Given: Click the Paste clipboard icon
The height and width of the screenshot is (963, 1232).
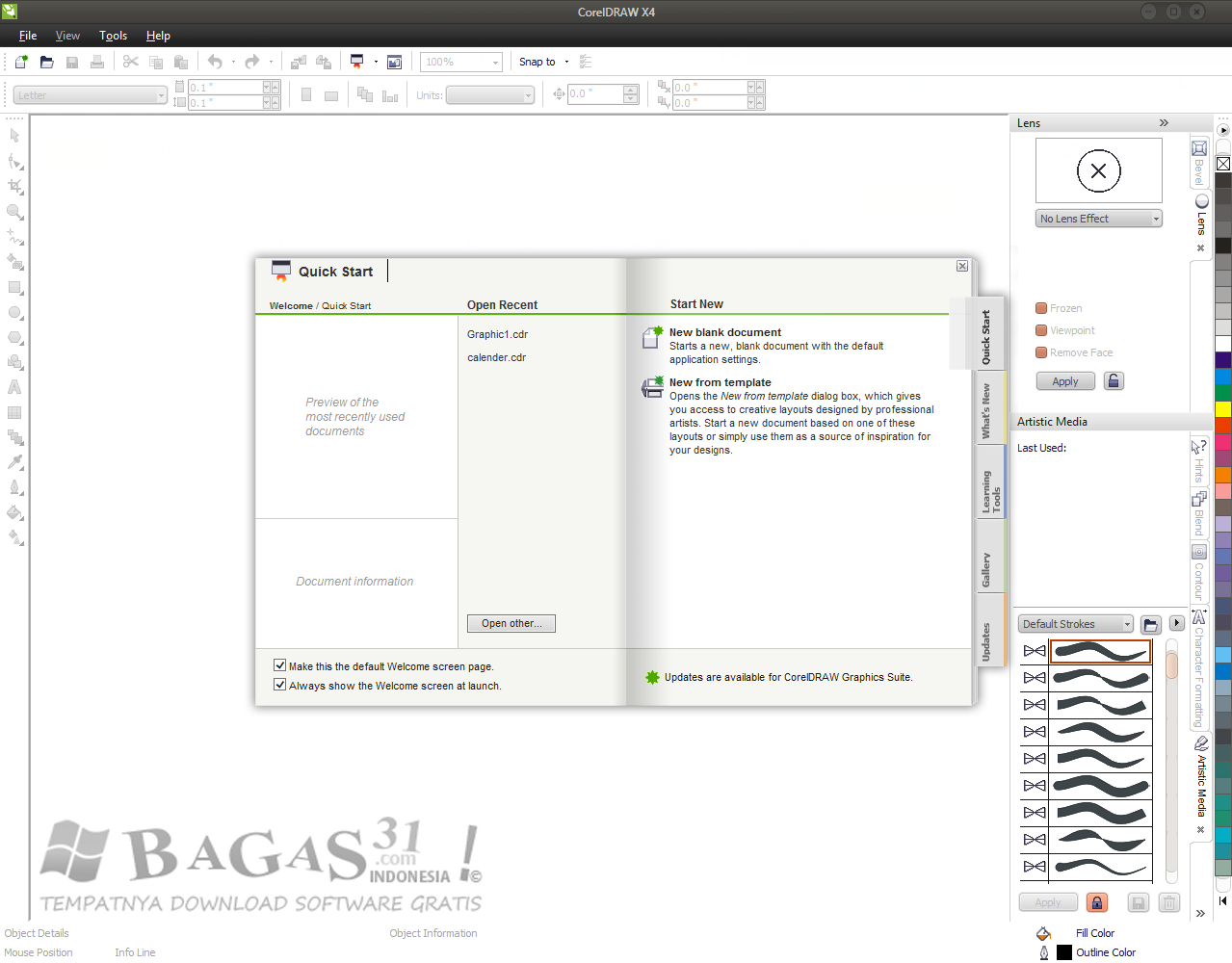Looking at the screenshot, I should click(x=181, y=62).
